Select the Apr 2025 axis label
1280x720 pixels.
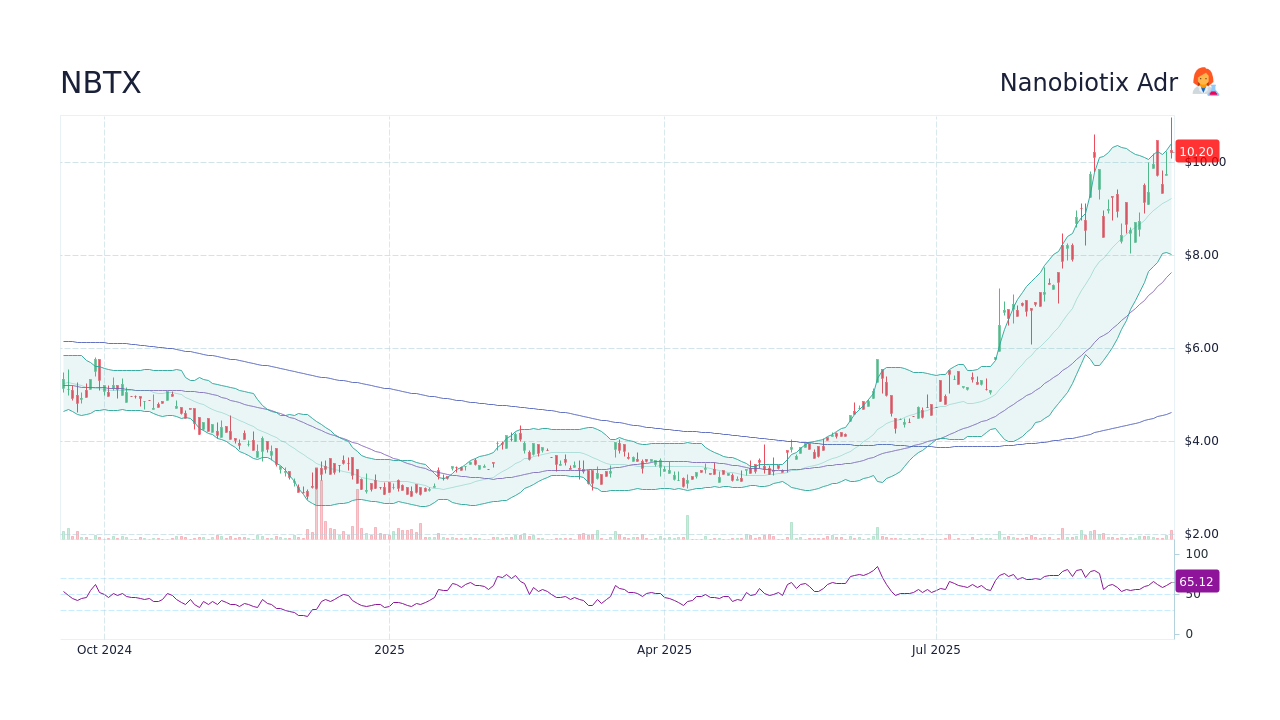click(663, 649)
